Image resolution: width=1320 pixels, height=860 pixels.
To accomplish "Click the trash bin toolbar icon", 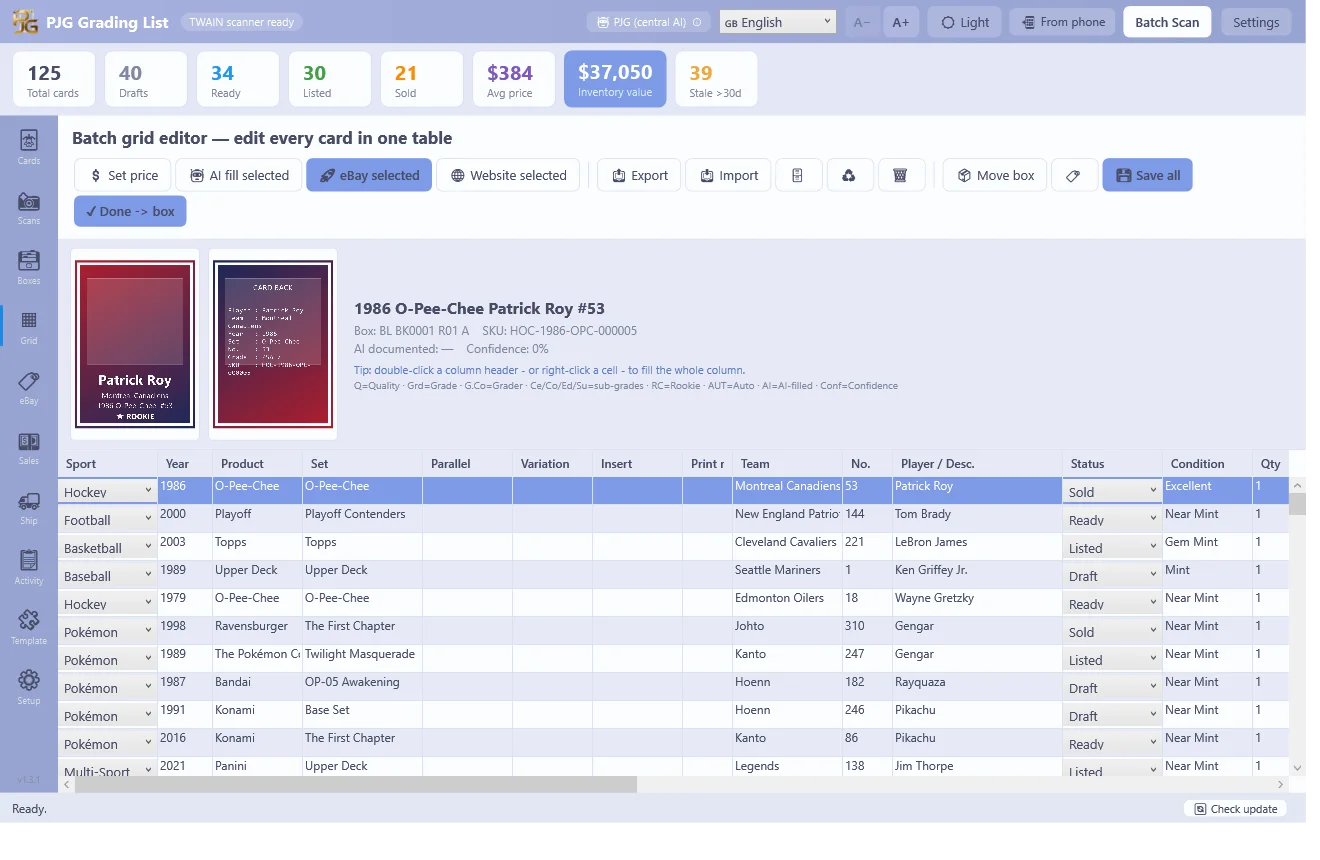I will tap(900, 175).
